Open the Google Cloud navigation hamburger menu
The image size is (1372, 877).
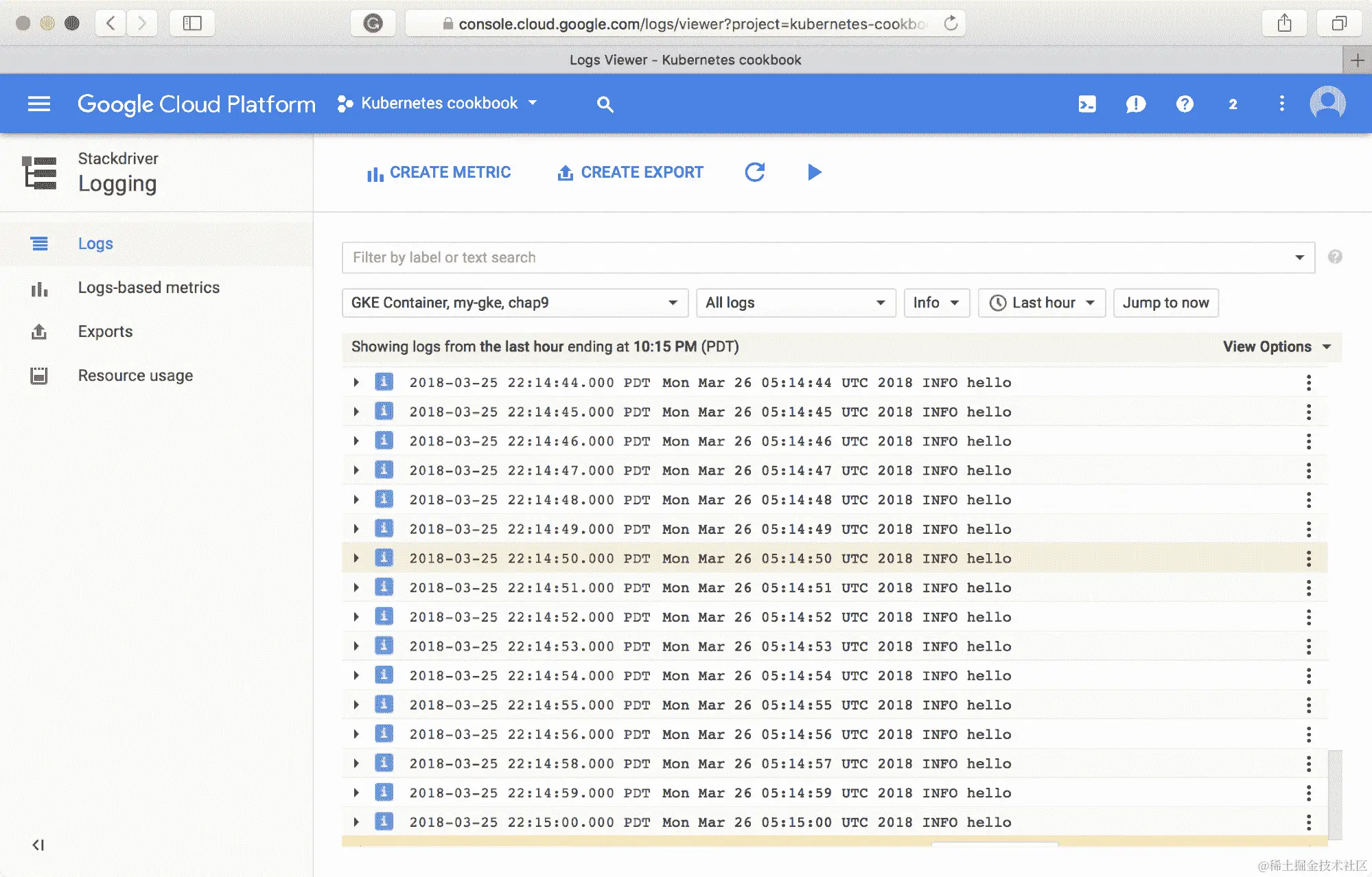pyautogui.click(x=39, y=104)
